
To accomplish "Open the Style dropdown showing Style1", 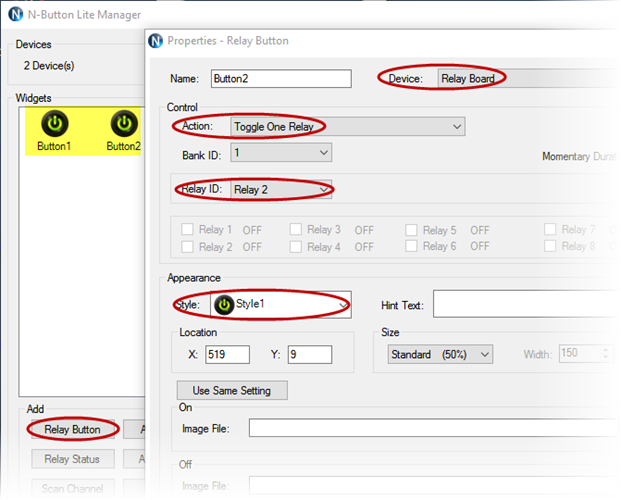I will point(280,305).
